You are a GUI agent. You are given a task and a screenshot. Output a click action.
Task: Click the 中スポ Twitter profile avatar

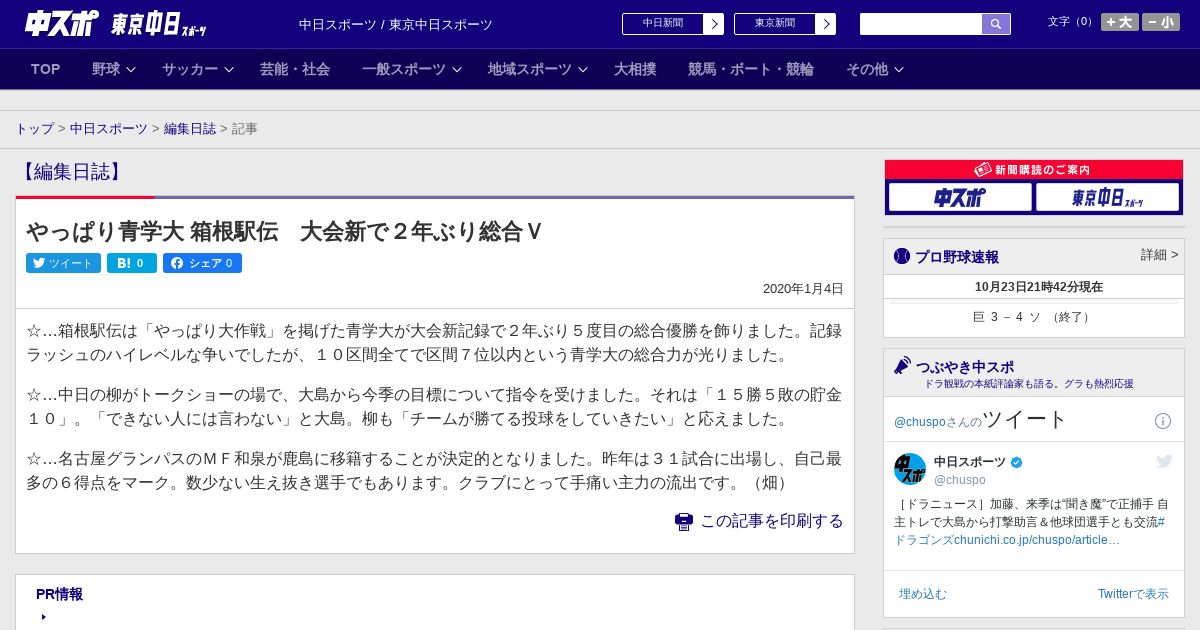coord(910,469)
